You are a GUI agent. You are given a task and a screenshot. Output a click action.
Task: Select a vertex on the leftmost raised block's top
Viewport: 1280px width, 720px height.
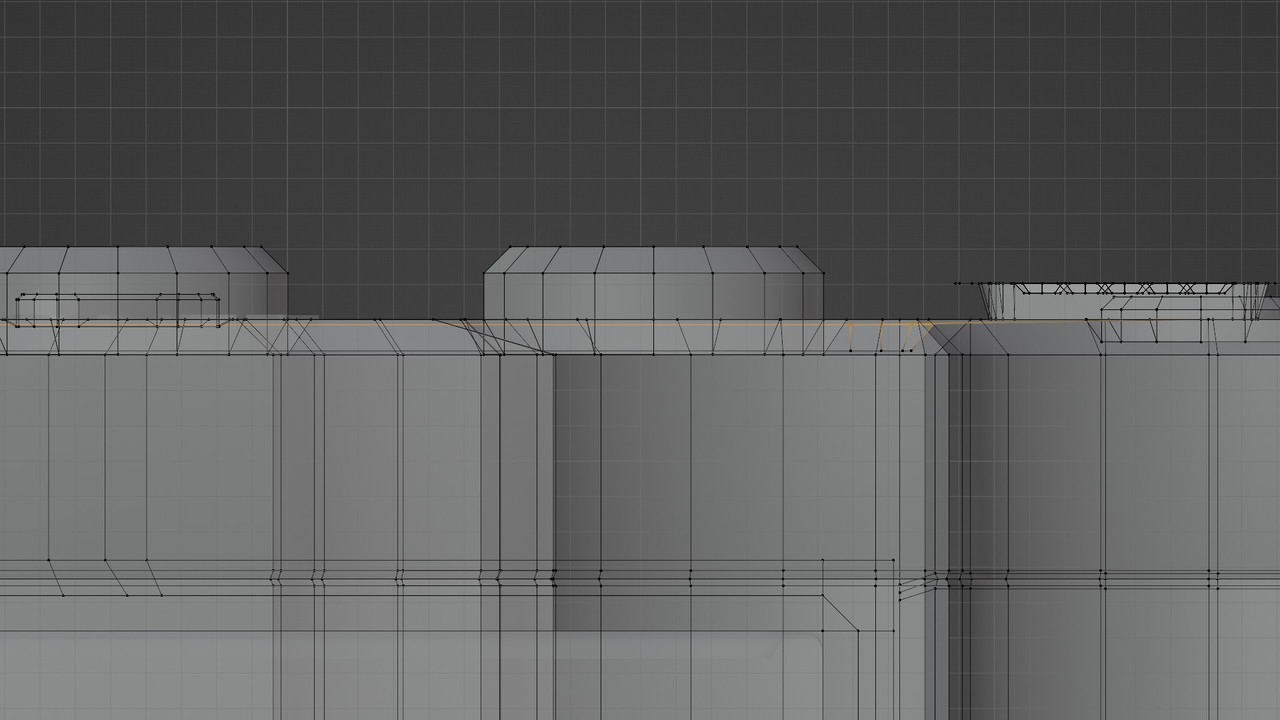point(117,245)
